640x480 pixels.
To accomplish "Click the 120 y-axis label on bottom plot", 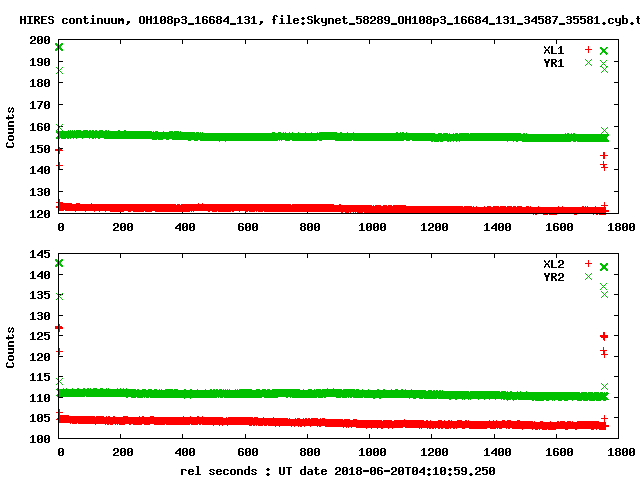I will 40,357.
